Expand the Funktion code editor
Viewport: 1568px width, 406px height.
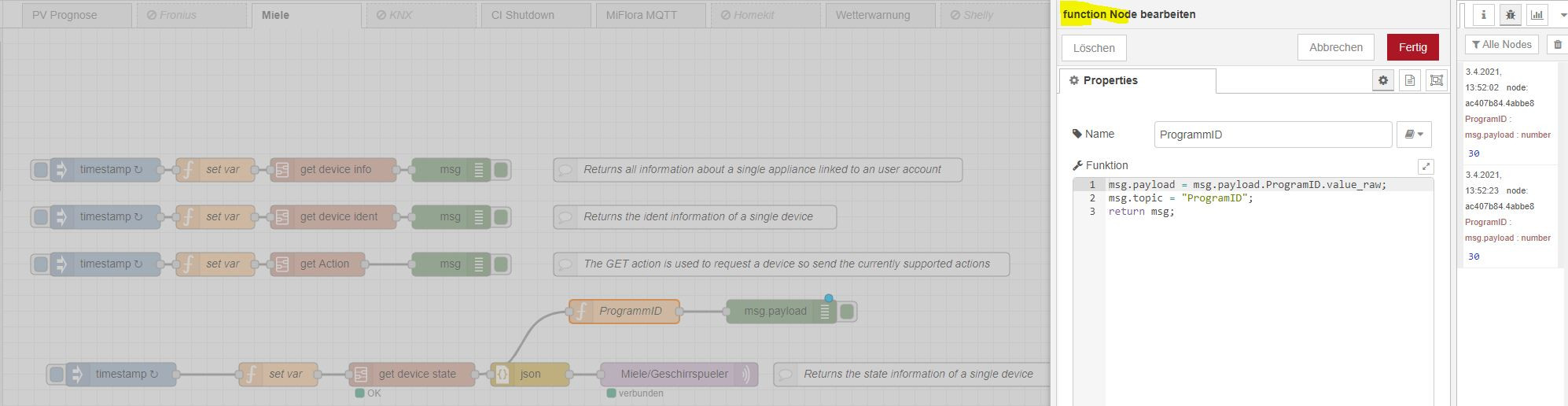click(1426, 166)
